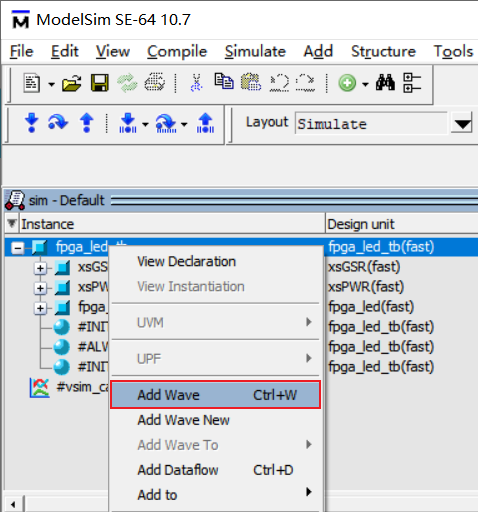This screenshot has width=478, height=512.
Task: Click the green Add plus icon
Action: coord(347,83)
